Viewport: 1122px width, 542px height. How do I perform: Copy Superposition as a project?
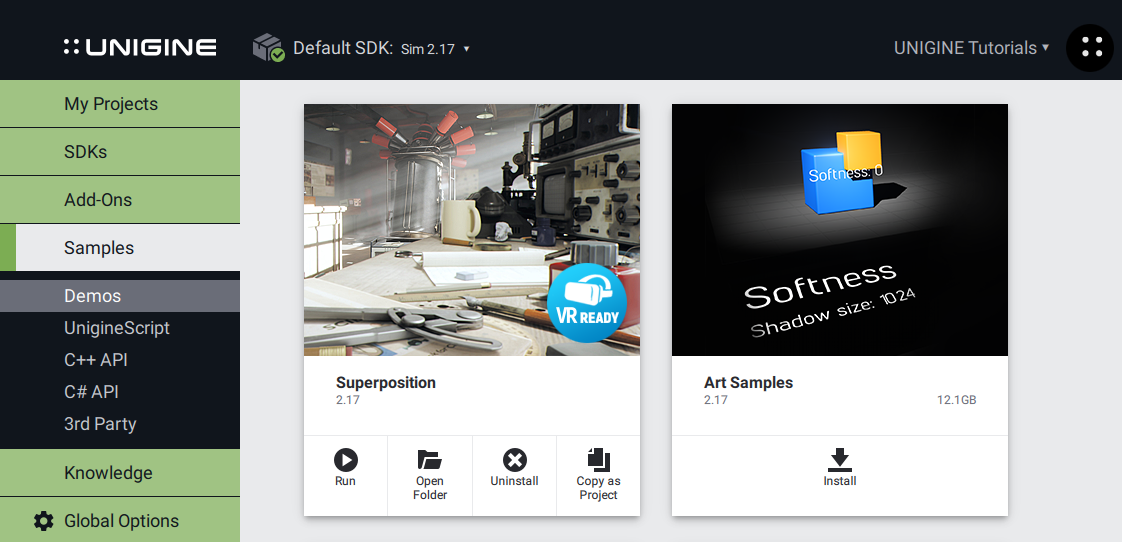click(598, 473)
